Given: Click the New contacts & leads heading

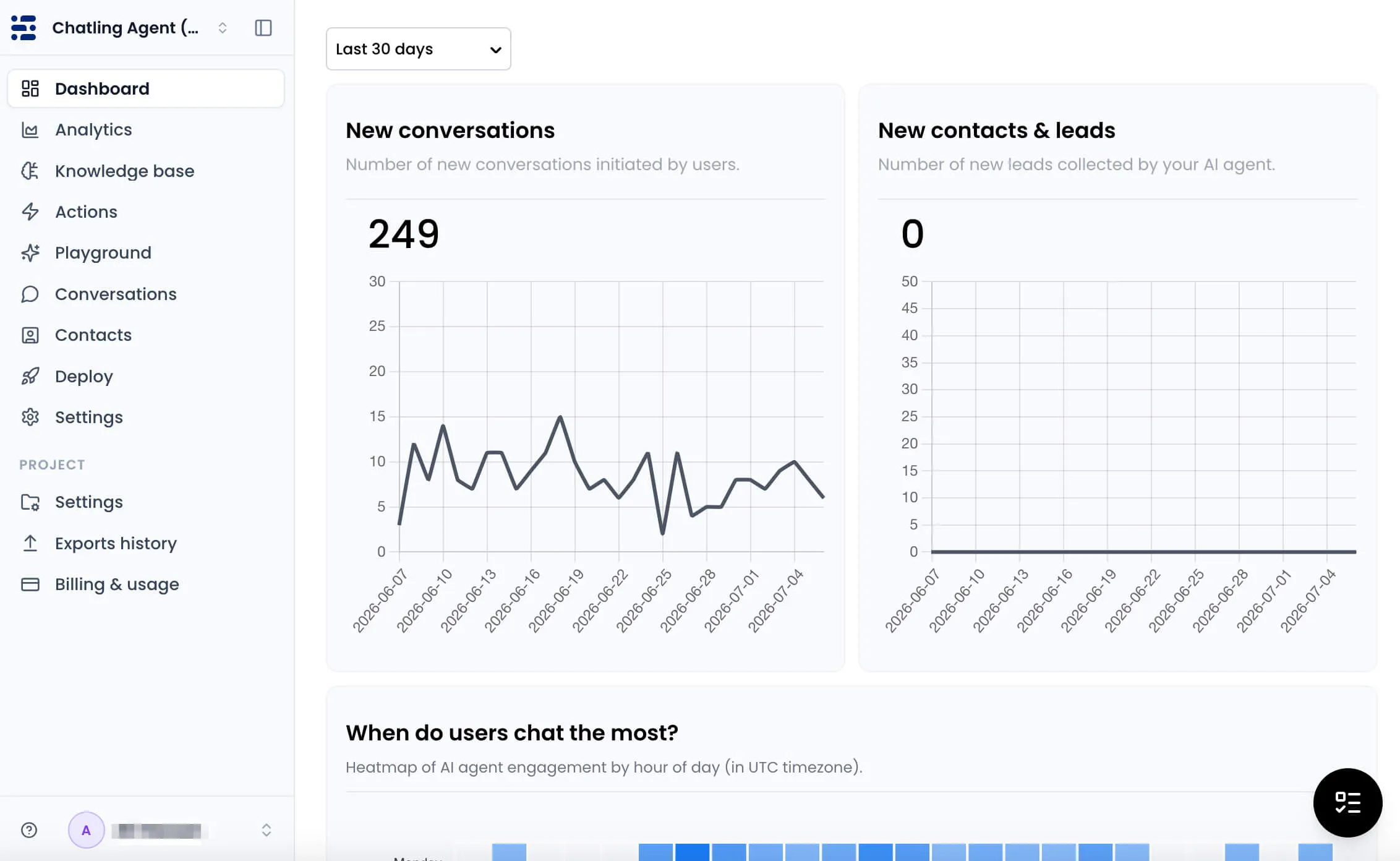Looking at the screenshot, I should pos(997,131).
